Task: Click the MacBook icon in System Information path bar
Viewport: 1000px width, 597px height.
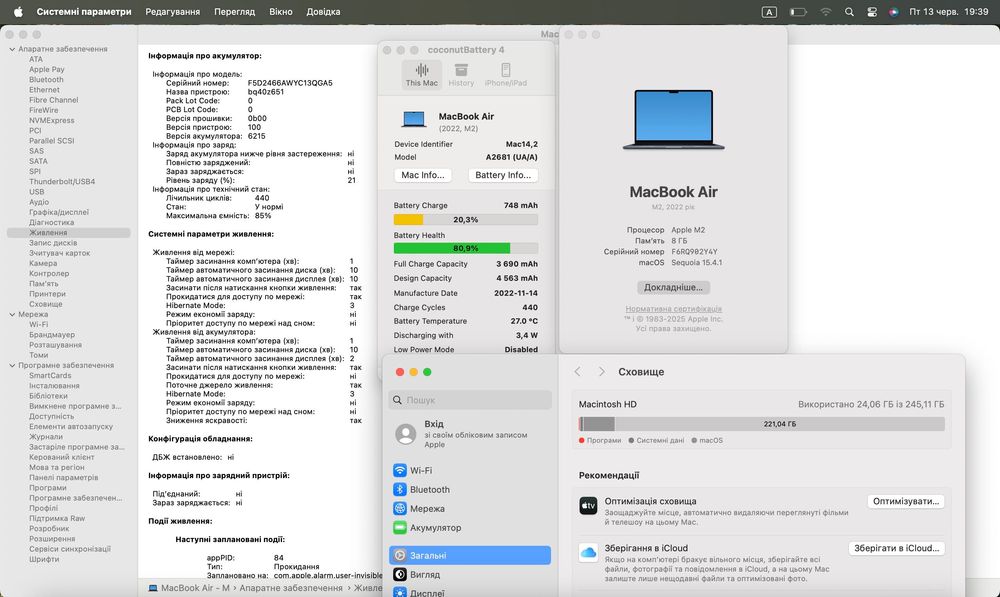Action: pos(153,588)
